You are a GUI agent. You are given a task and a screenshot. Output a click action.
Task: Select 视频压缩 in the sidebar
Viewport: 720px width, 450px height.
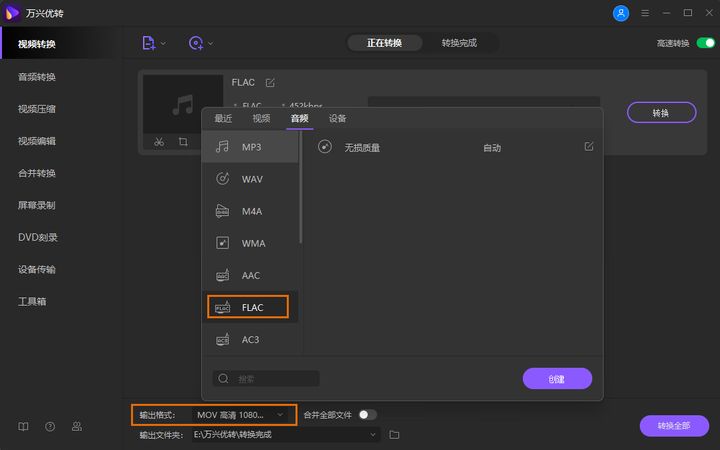click(37, 109)
